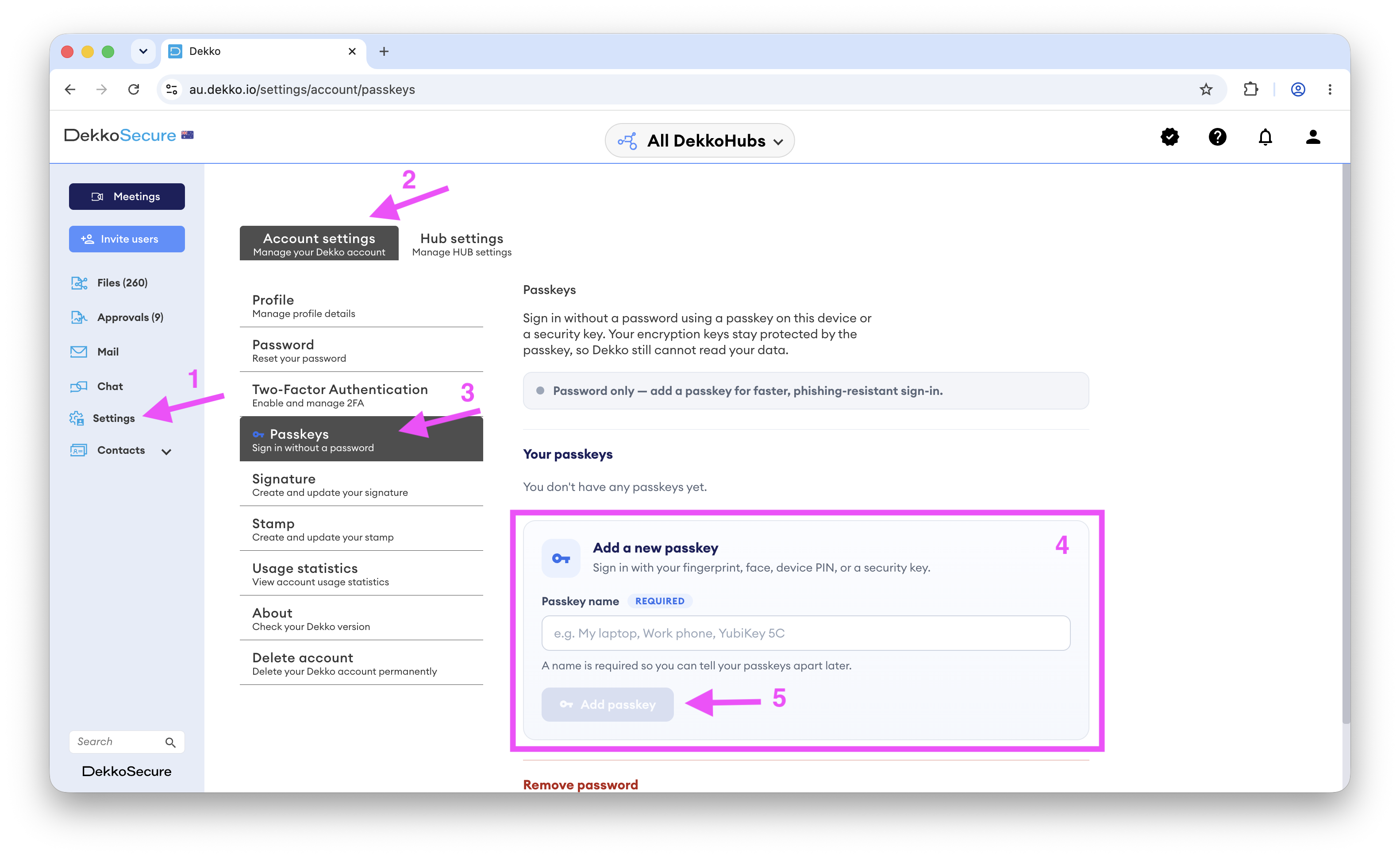This screenshot has width=1400, height=858.
Task: Open the Chrome profile icon
Action: (x=1298, y=89)
